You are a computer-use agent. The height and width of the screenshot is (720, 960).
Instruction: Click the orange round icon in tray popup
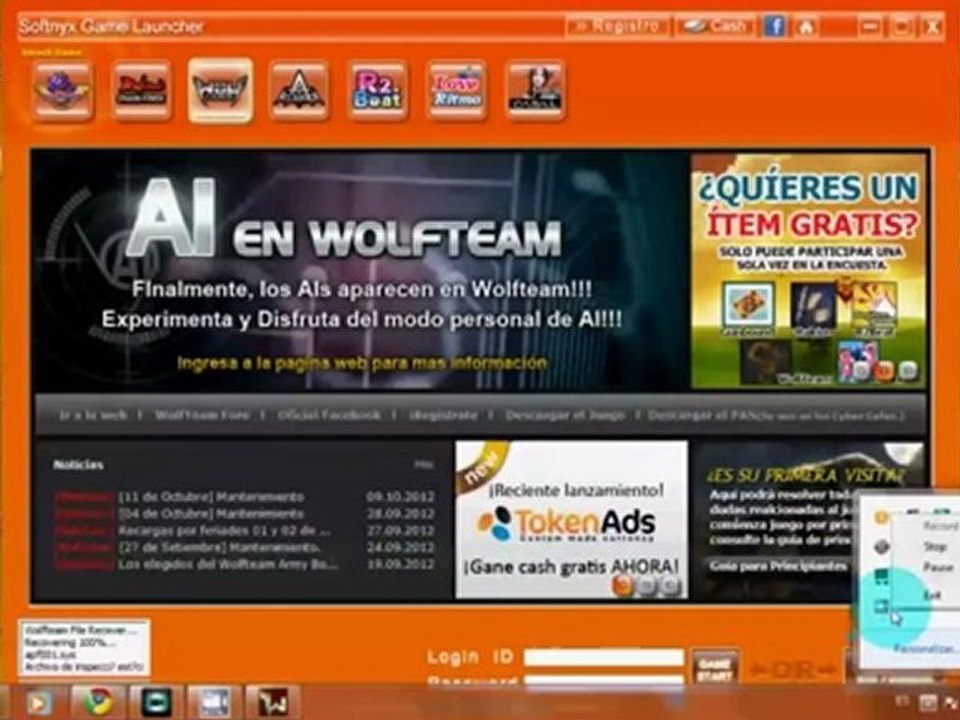[880, 518]
